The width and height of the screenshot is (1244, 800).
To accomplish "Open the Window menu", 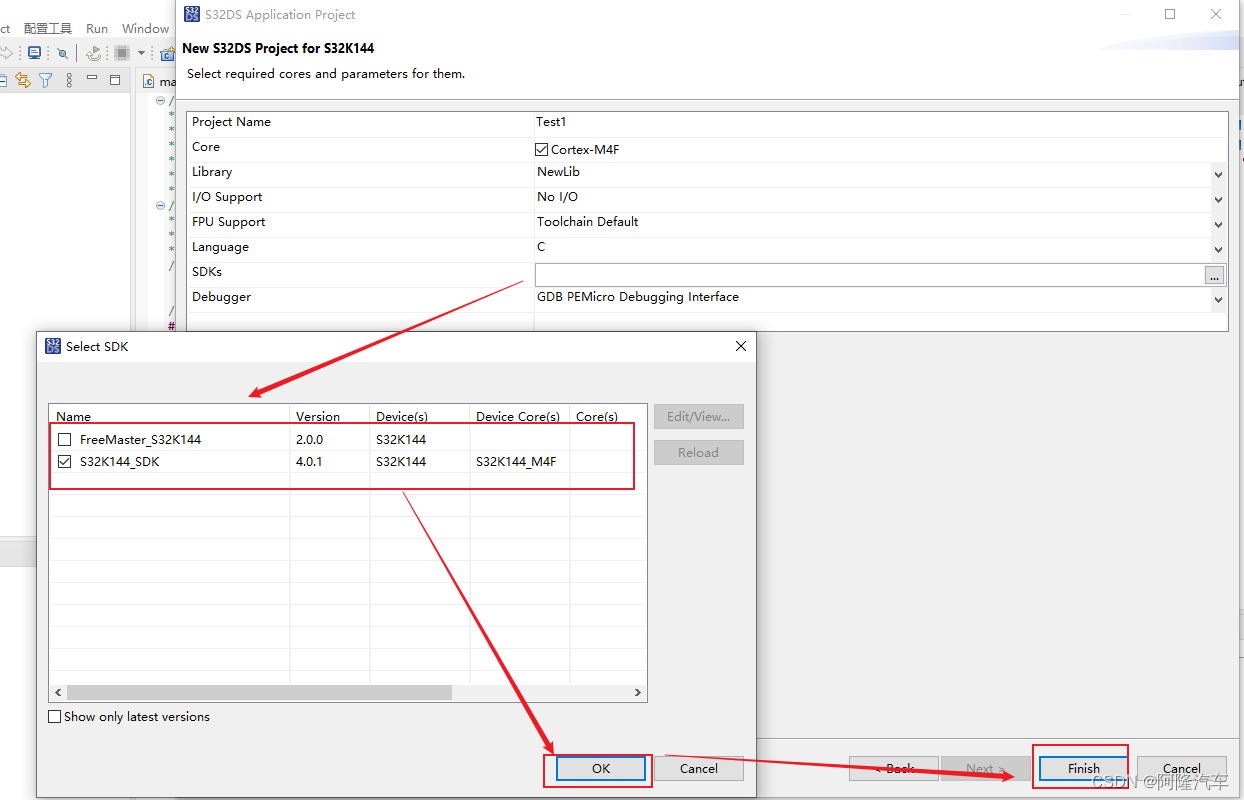I will [x=146, y=28].
